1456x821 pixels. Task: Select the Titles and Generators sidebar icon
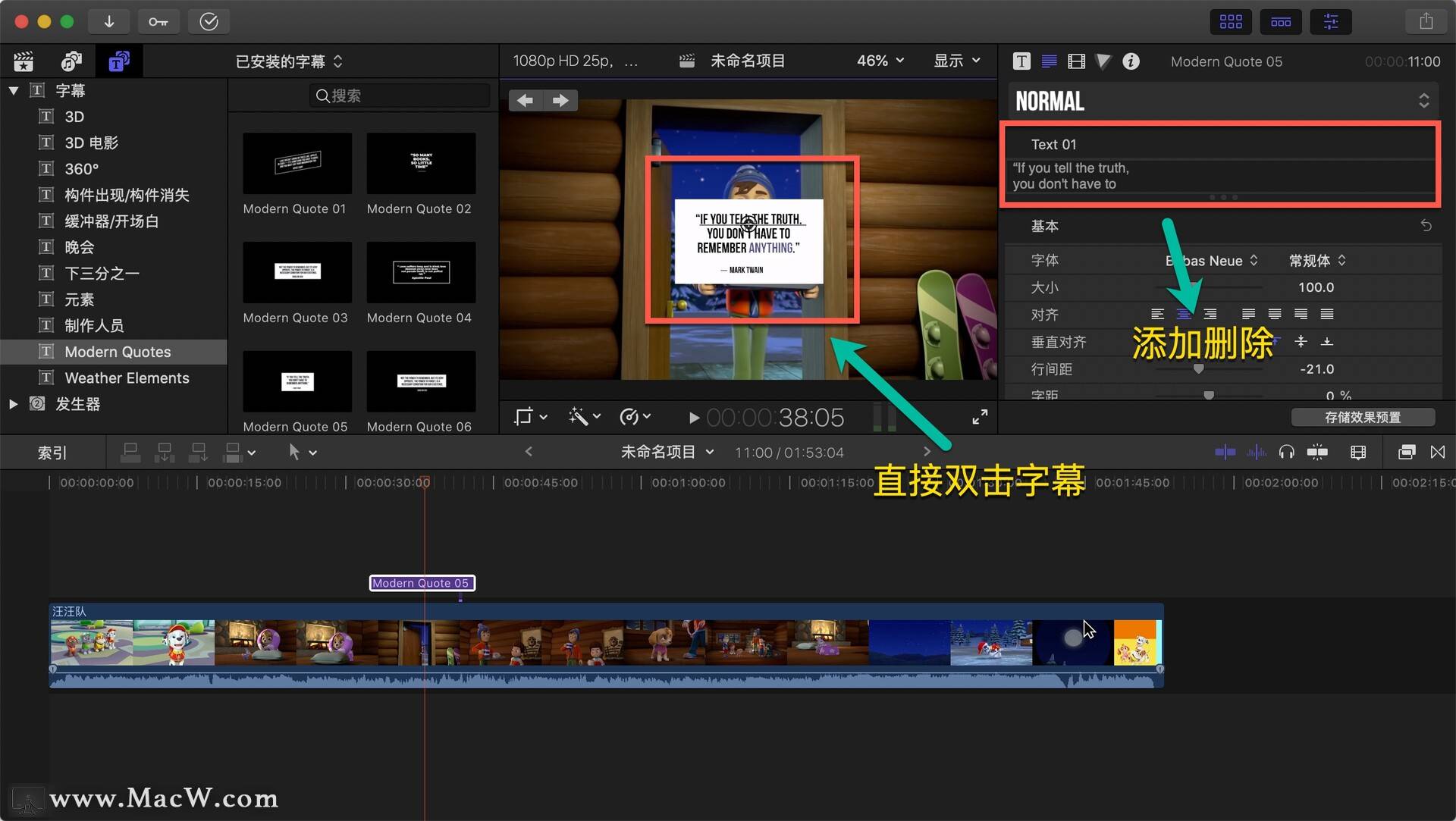click(x=118, y=61)
